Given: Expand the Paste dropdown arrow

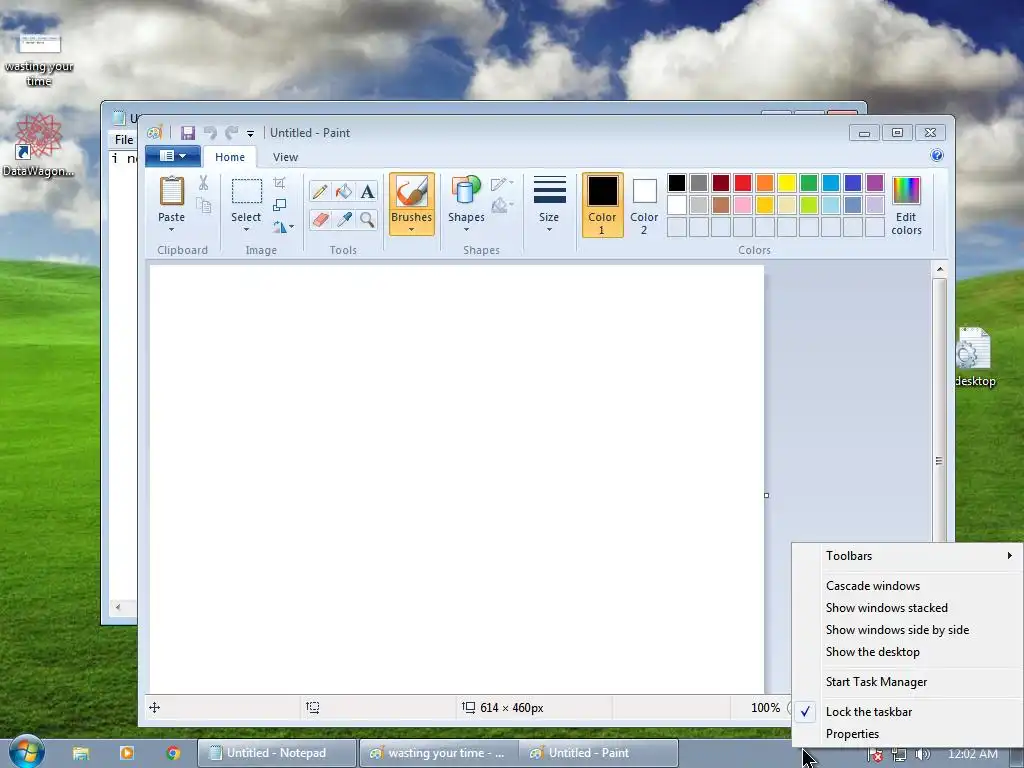Looking at the screenshot, I should click(172, 230).
